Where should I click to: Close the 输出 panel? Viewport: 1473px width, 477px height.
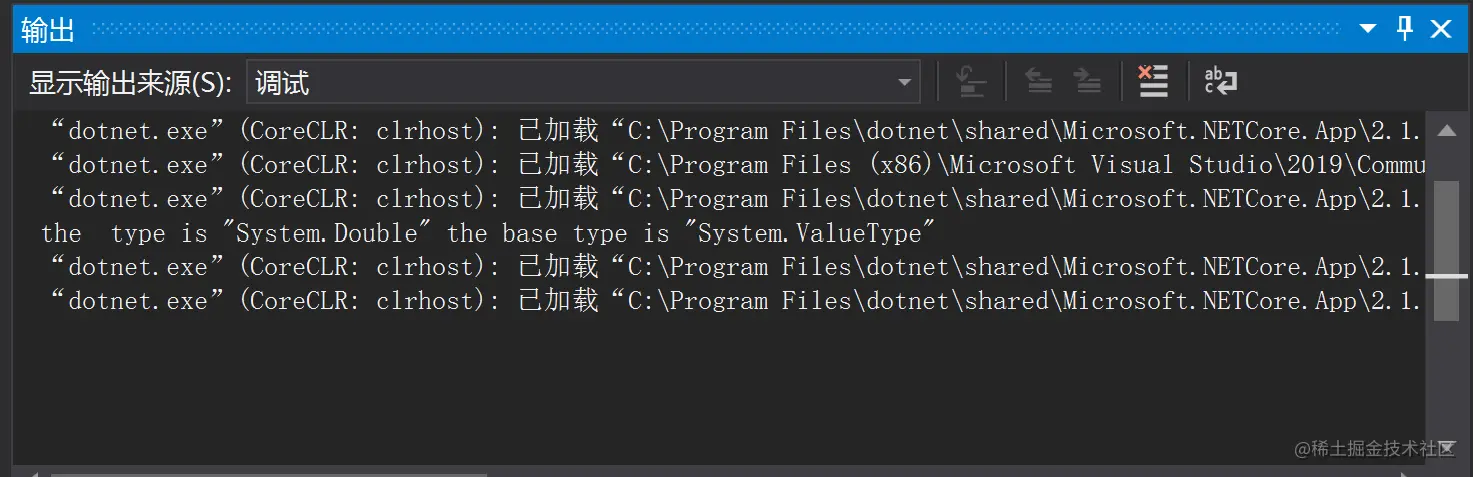click(x=1441, y=30)
